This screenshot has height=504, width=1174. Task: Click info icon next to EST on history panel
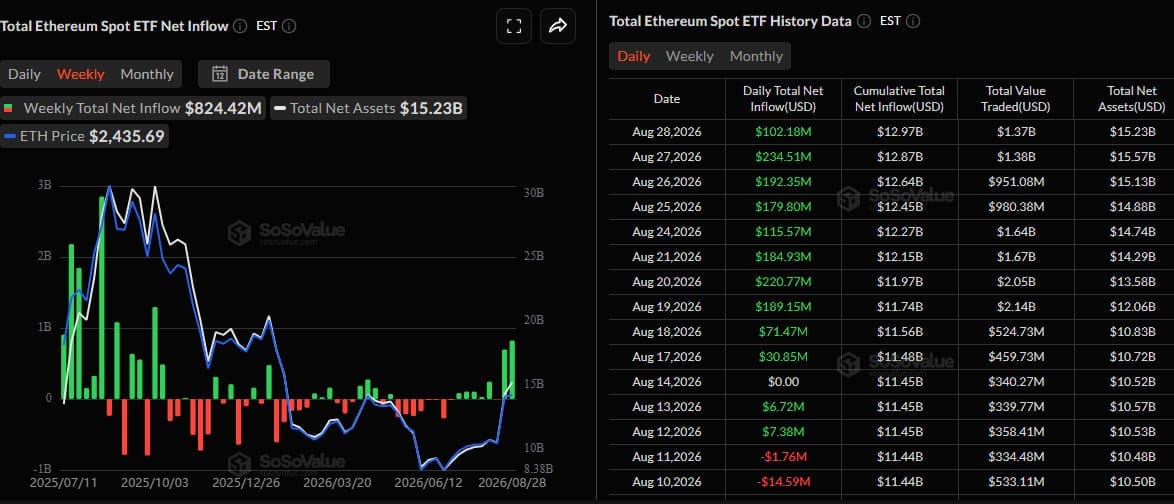913,22
